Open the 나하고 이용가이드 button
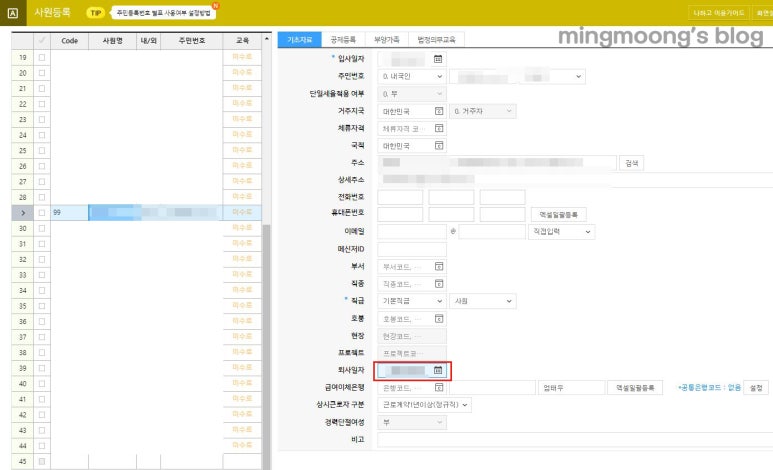 click(x=719, y=13)
